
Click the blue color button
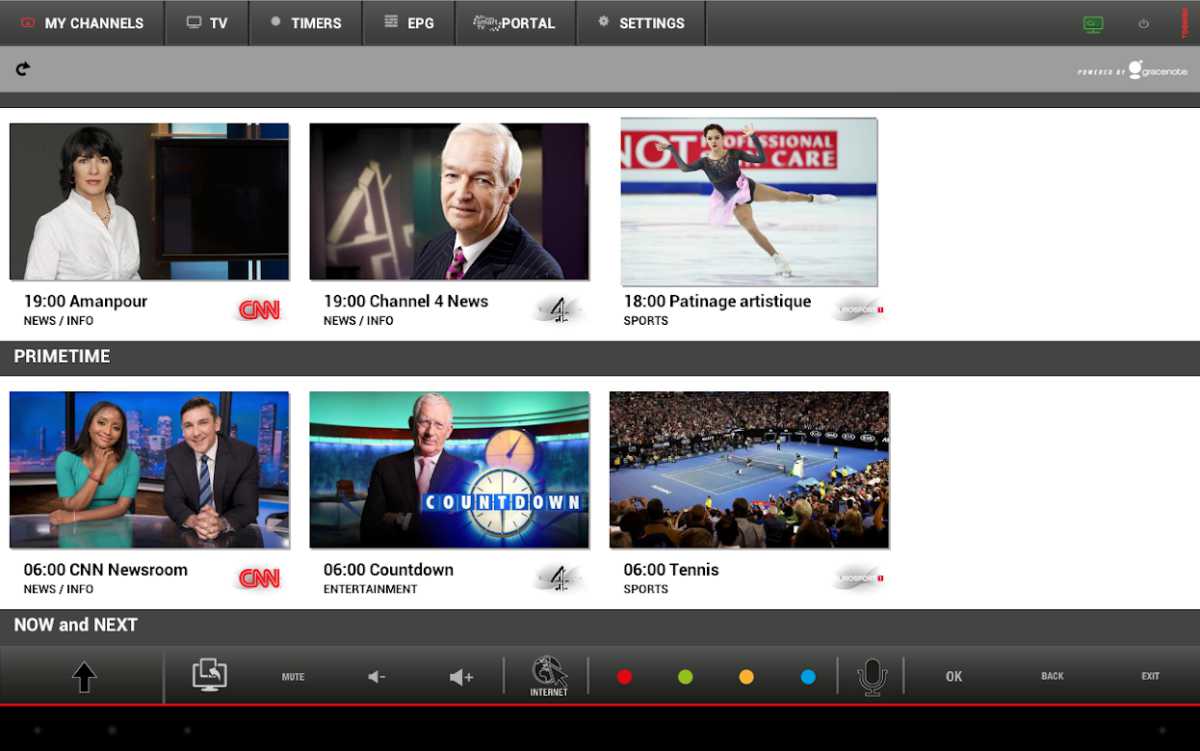pyautogui.click(x=808, y=677)
